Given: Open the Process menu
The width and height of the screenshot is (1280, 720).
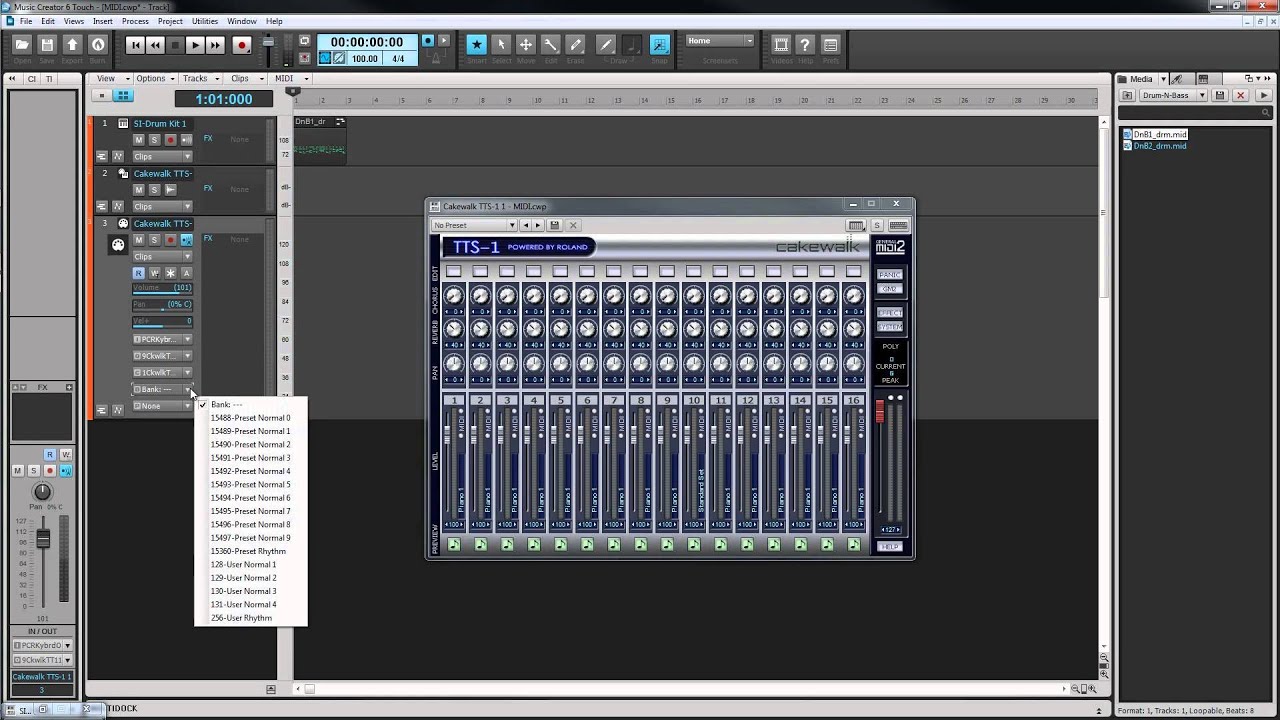Looking at the screenshot, I should pyautogui.click(x=135, y=21).
